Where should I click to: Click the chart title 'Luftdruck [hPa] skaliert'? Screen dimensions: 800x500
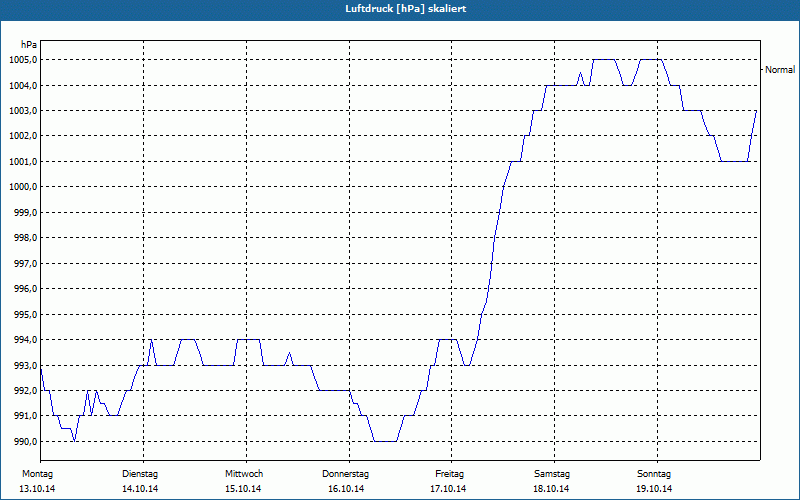click(406, 9)
